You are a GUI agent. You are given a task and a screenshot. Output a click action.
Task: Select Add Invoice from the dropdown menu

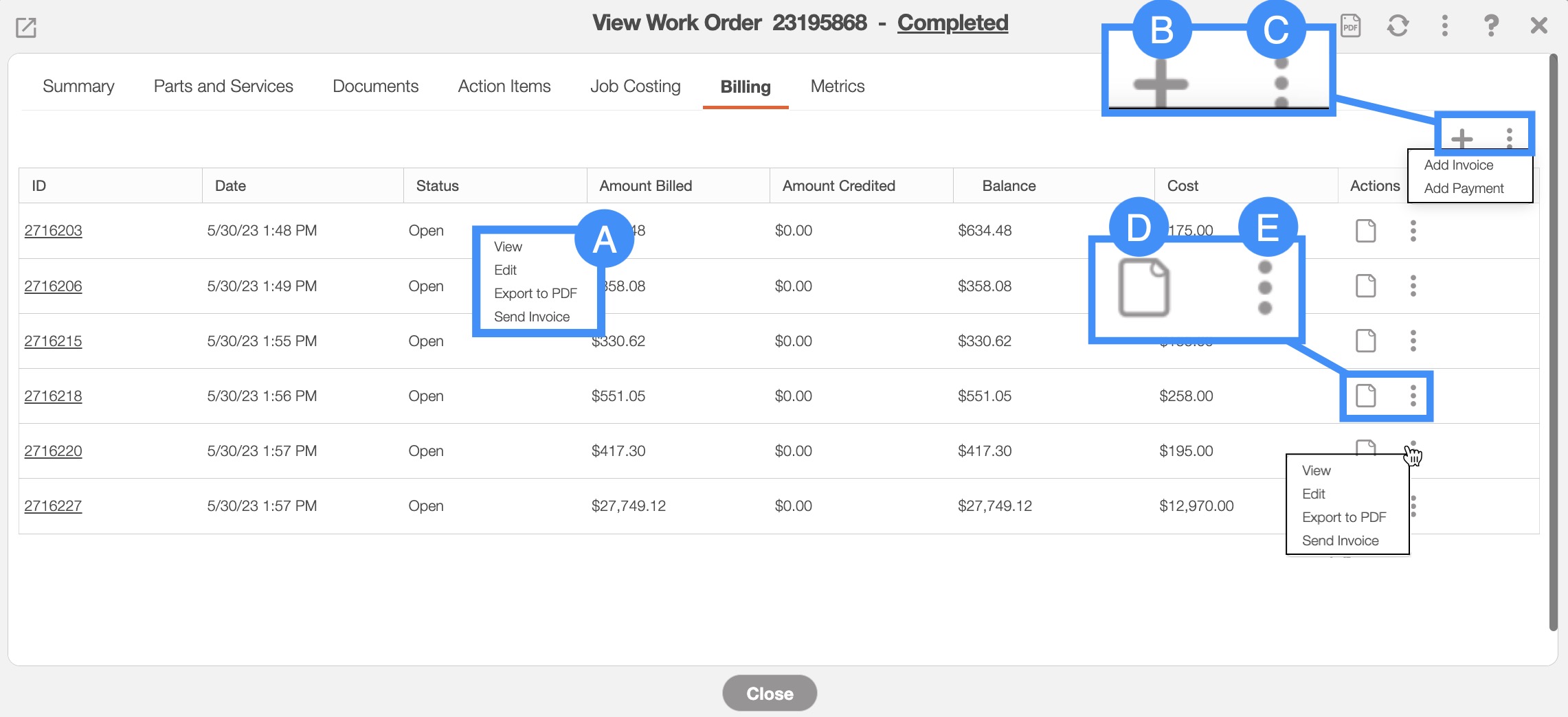(x=1458, y=165)
